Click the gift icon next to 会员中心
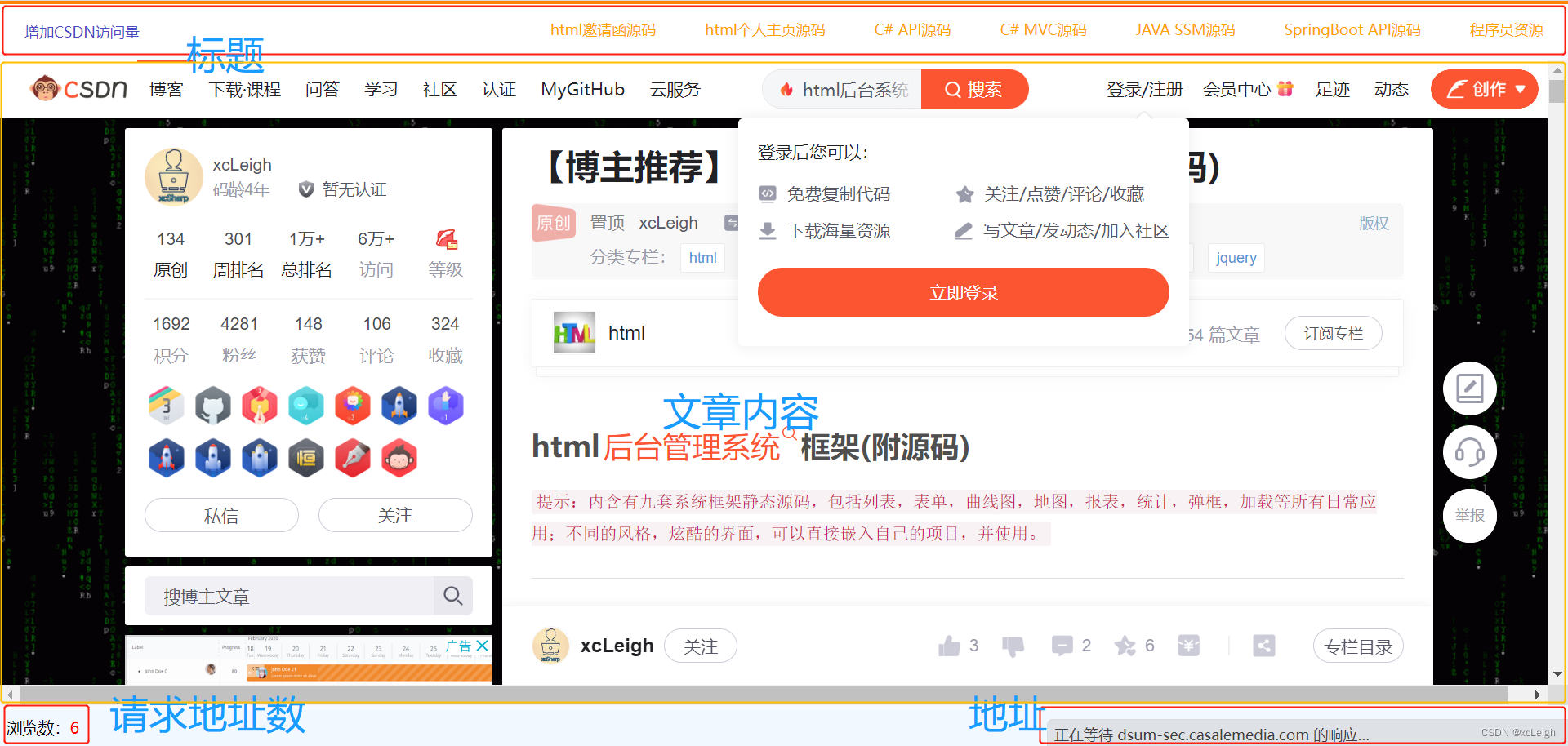The width and height of the screenshot is (1568, 746). point(1286,88)
